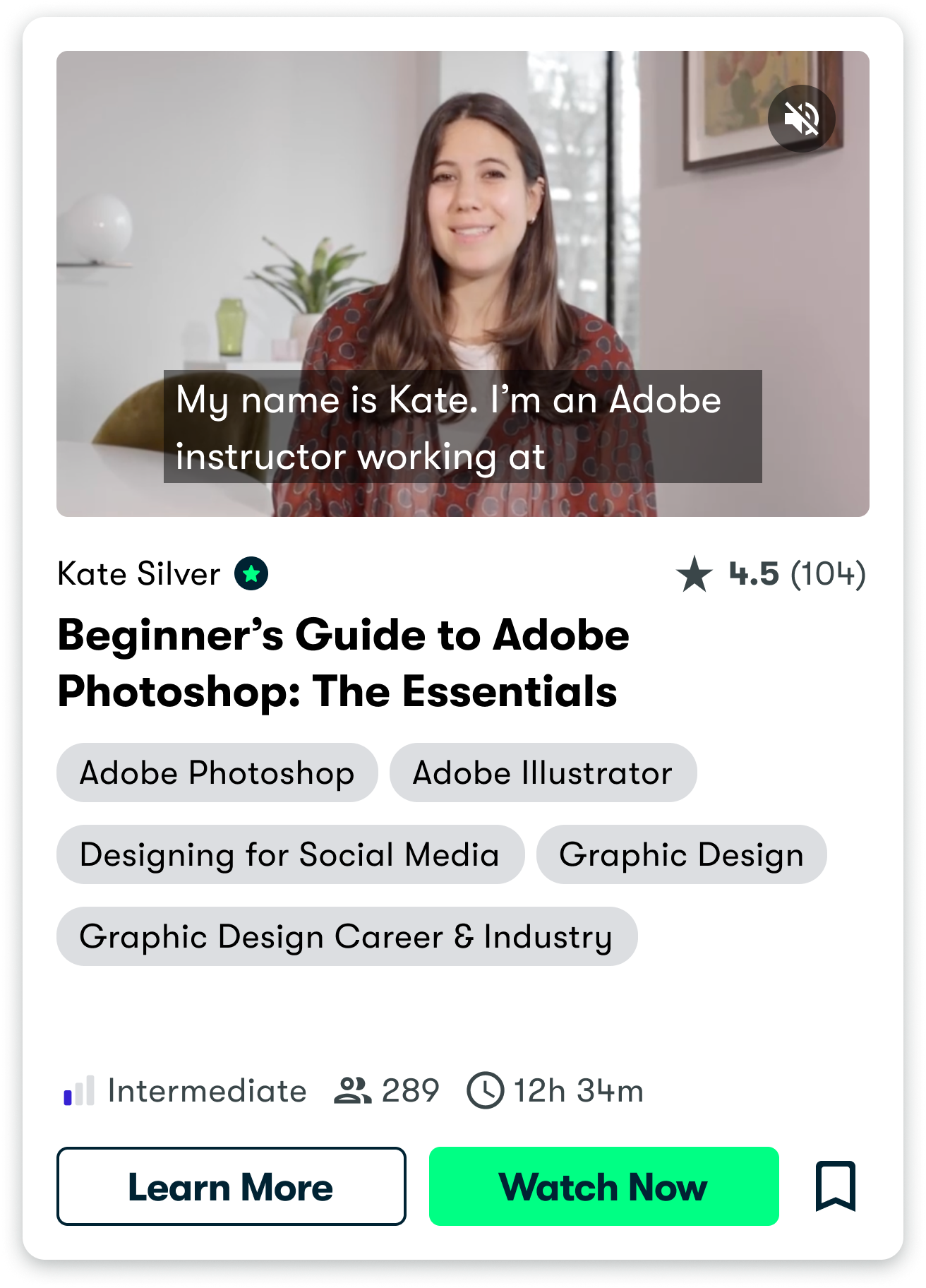
Task: Click the Intermediate level label
Action: click(208, 1091)
